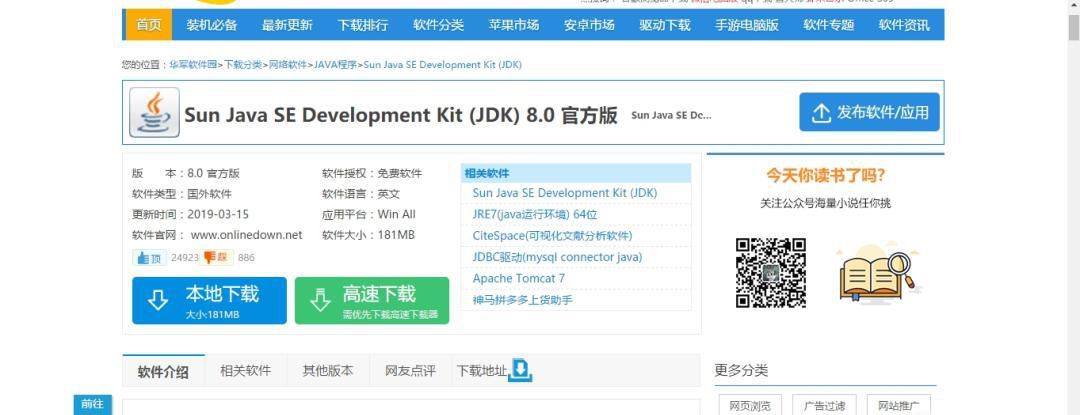Open the 安卓市场 navigation item
This screenshot has height=415, width=1080.
click(589, 25)
